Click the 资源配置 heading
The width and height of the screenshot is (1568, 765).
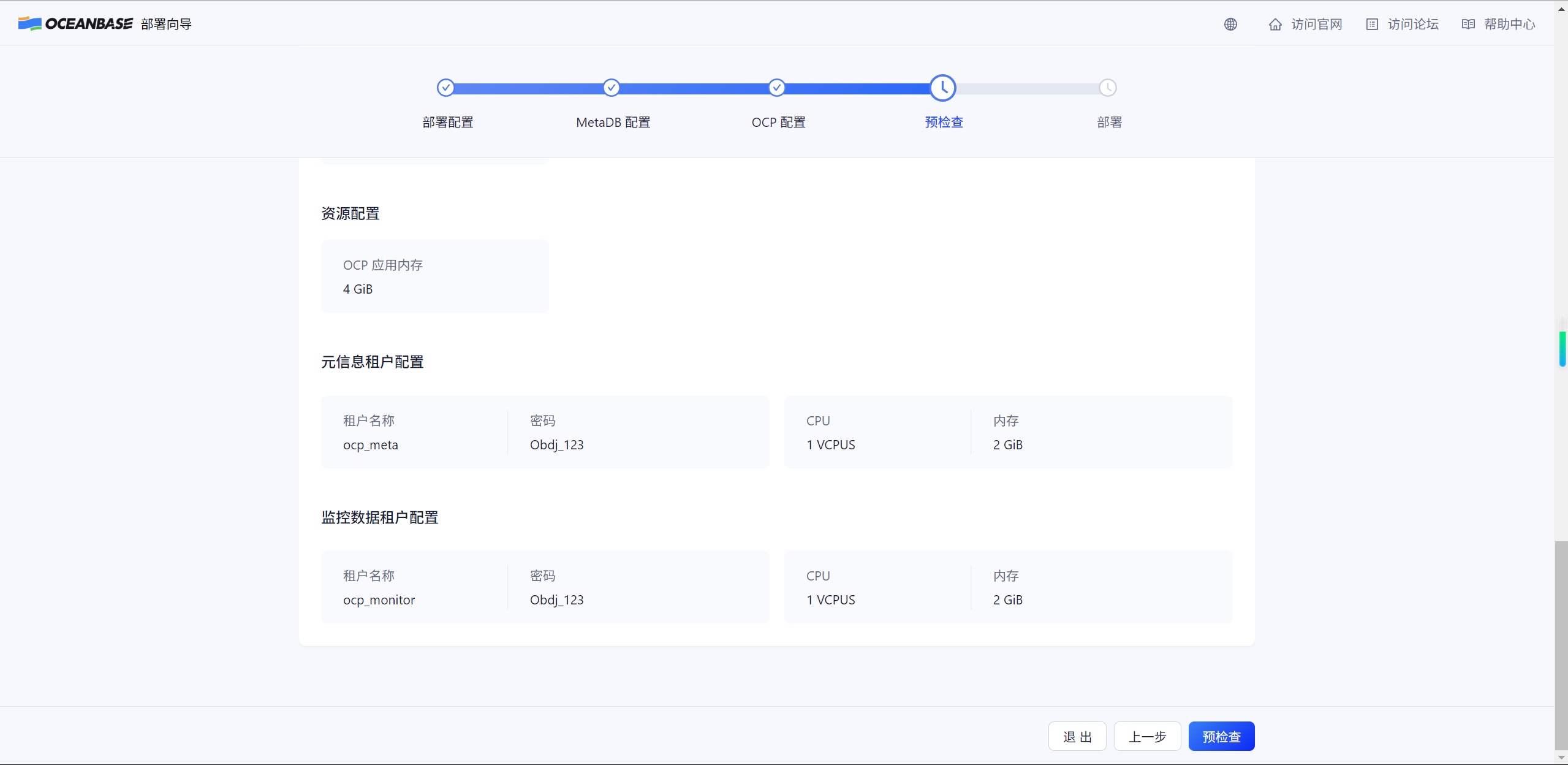point(350,213)
